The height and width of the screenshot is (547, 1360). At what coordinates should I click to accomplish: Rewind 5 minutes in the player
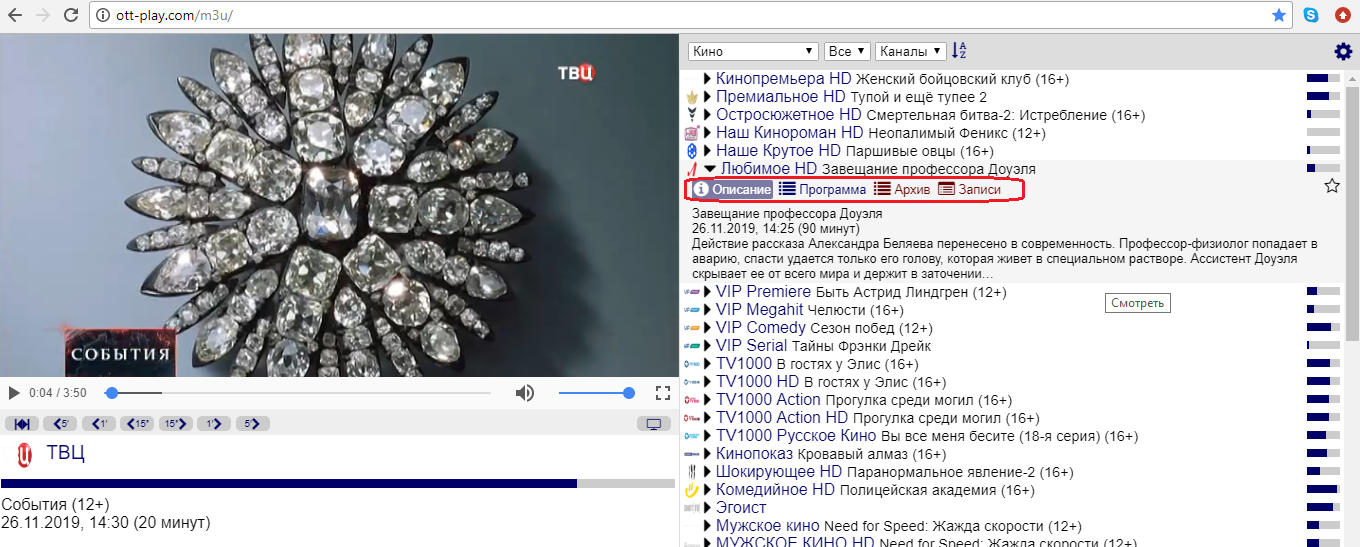pos(60,424)
